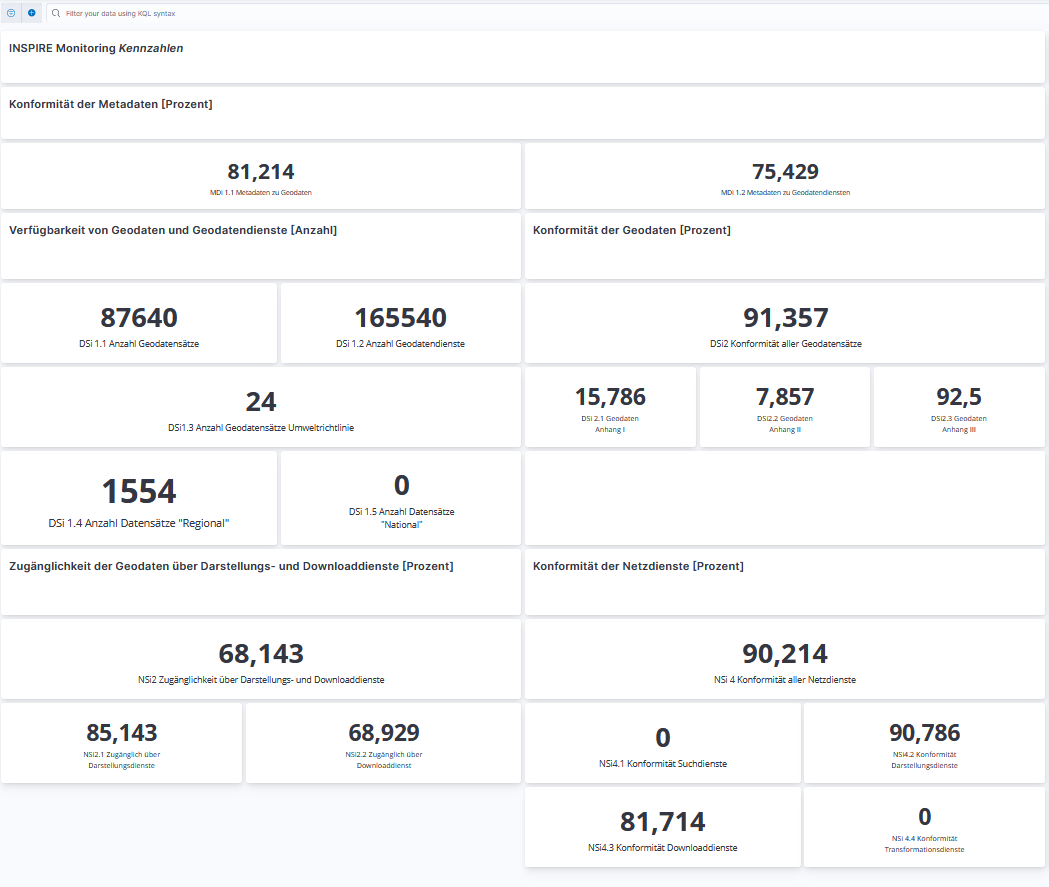
Task: Select the INSPIRE Monitoring Kennzahlen title
Action: pyautogui.click(x=96, y=48)
